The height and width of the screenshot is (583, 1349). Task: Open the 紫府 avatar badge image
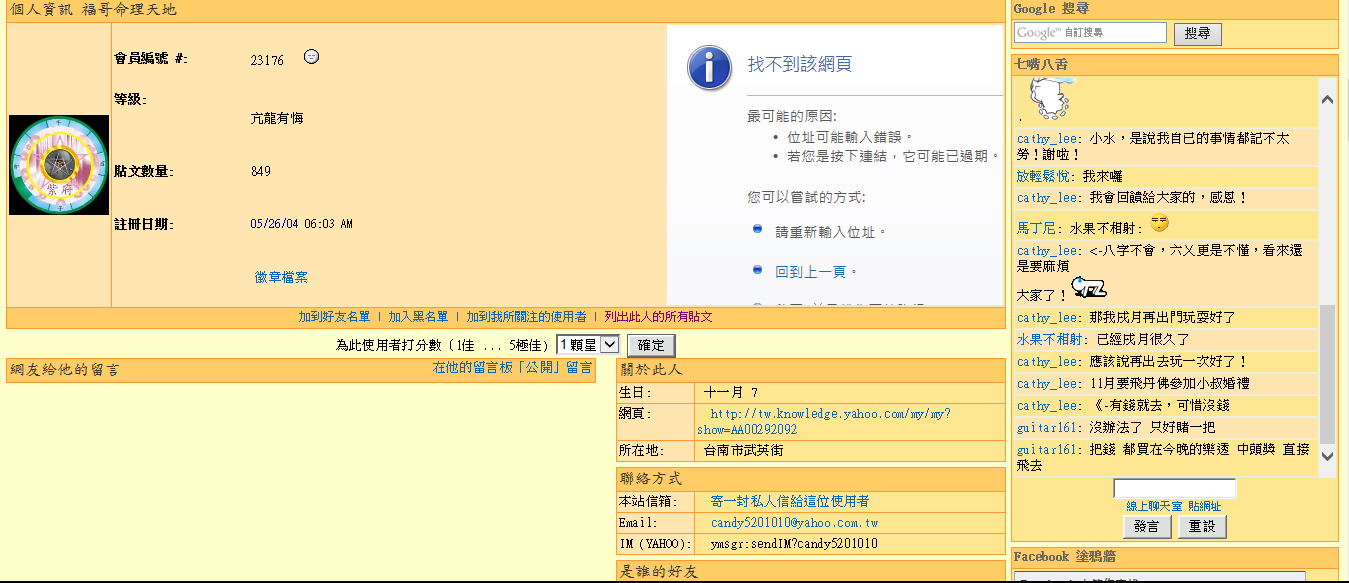58,164
